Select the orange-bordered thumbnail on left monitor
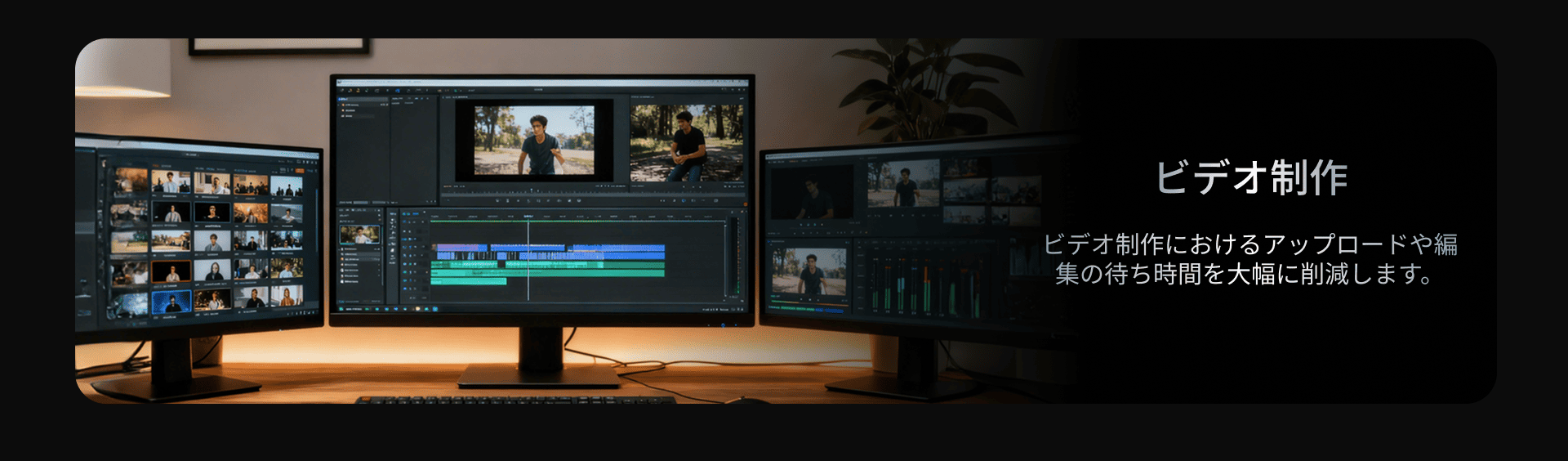The image size is (1568, 461). point(171,271)
